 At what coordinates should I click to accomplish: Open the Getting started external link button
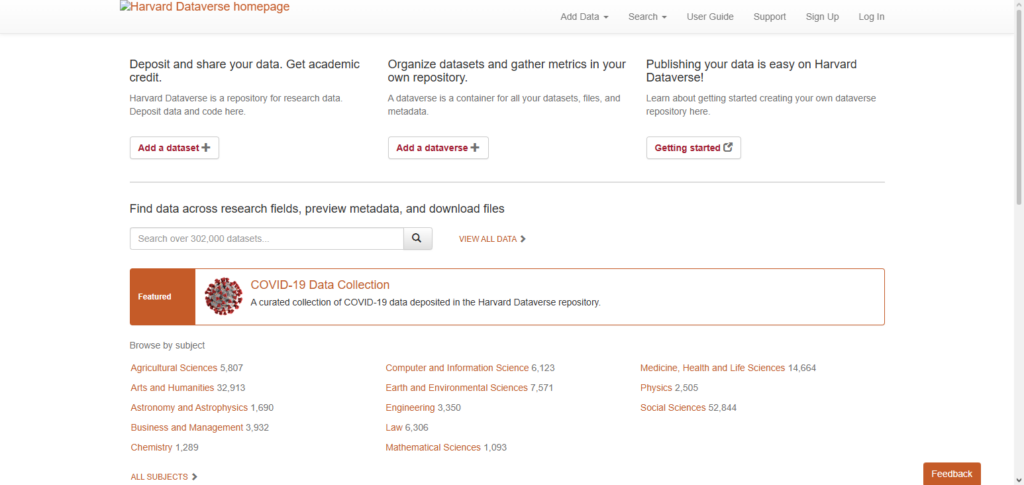pos(694,148)
